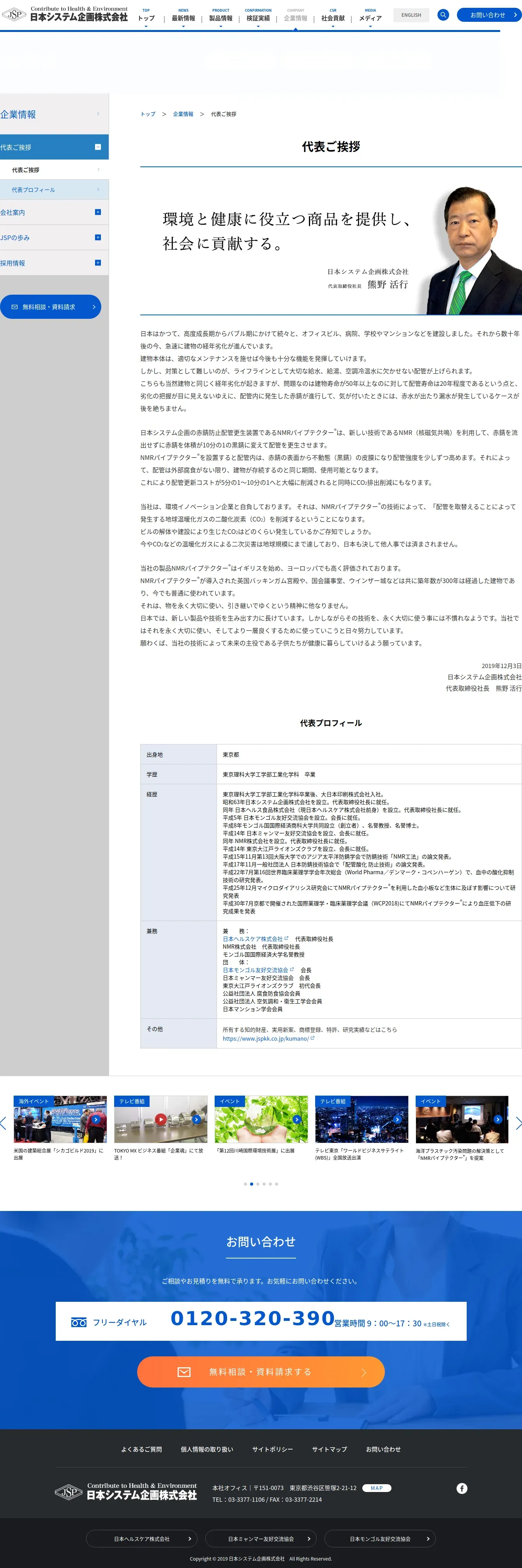The height and width of the screenshot is (1568, 522).
Task: Click arrow icon on 海洋プラスチック card
Action: click(498, 1119)
